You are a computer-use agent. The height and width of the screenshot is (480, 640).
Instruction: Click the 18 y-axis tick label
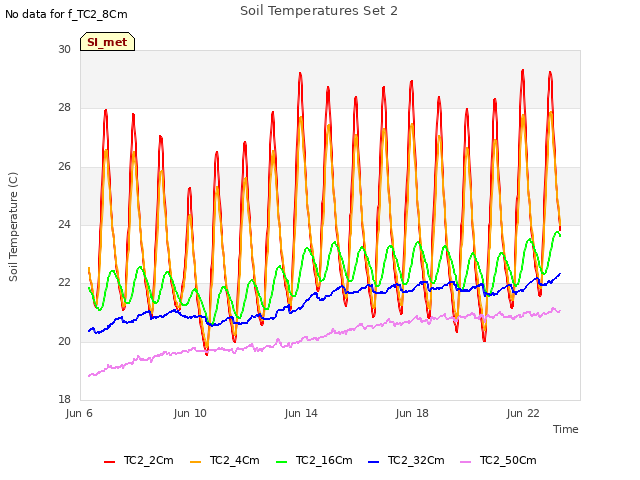64,399
